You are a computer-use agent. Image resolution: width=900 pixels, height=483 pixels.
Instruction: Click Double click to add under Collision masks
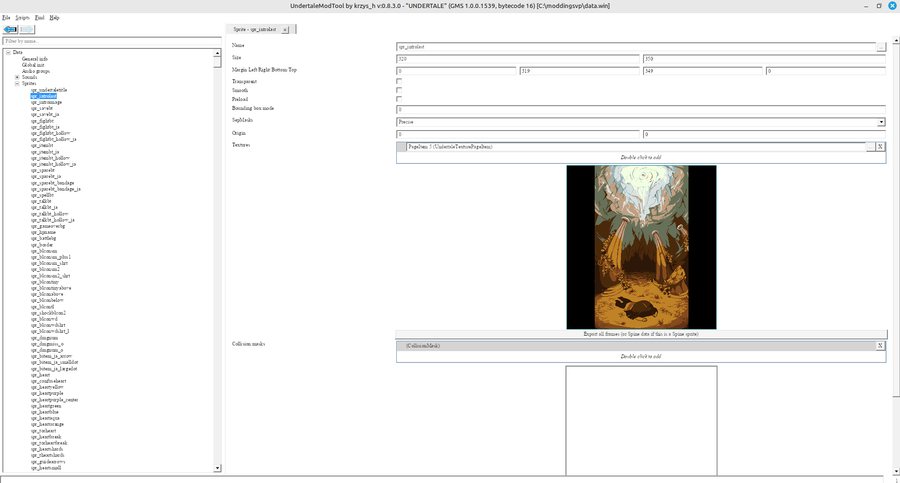tap(641, 356)
